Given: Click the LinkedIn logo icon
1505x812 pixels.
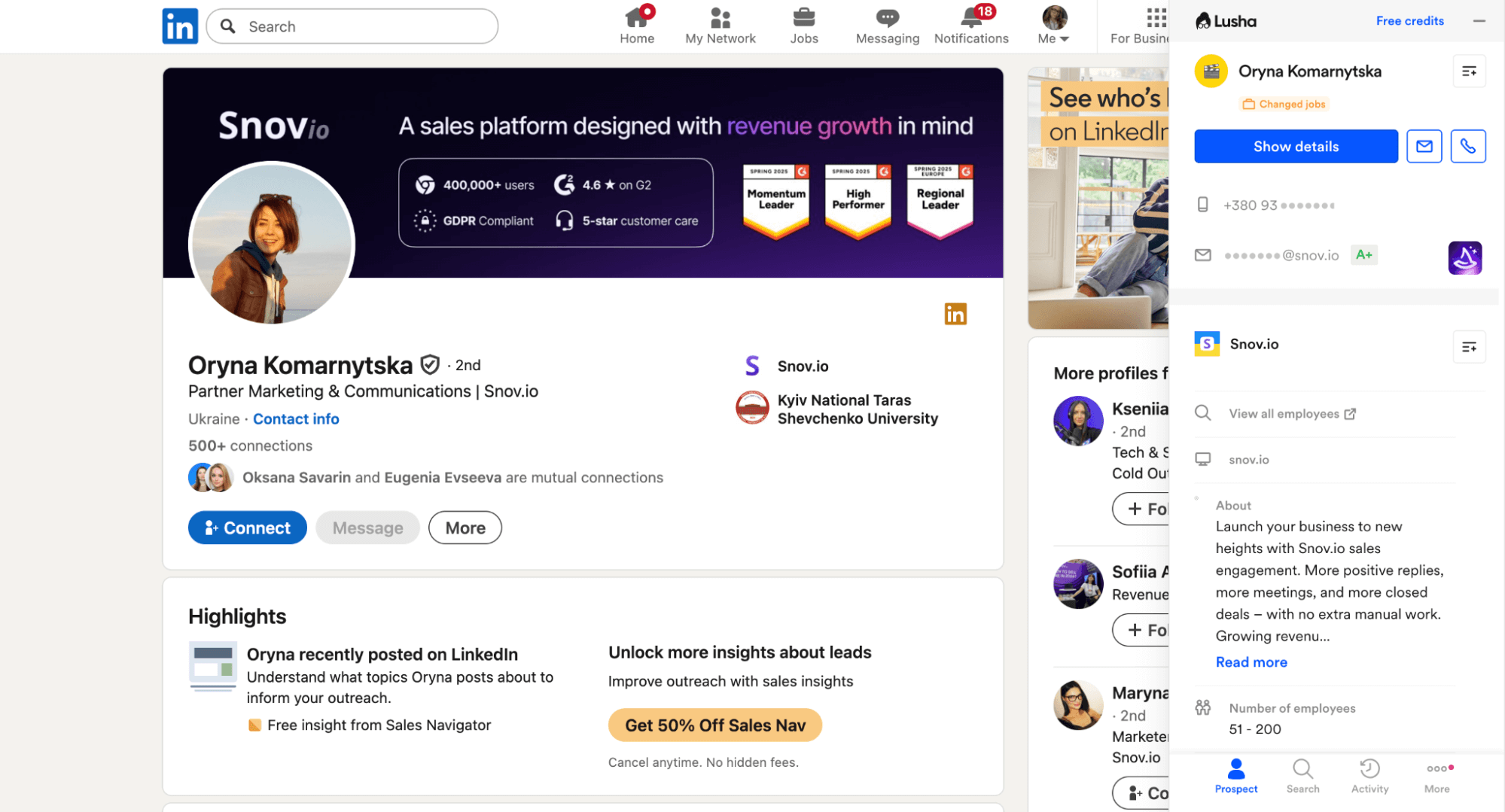Looking at the screenshot, I should pos(180,26).
